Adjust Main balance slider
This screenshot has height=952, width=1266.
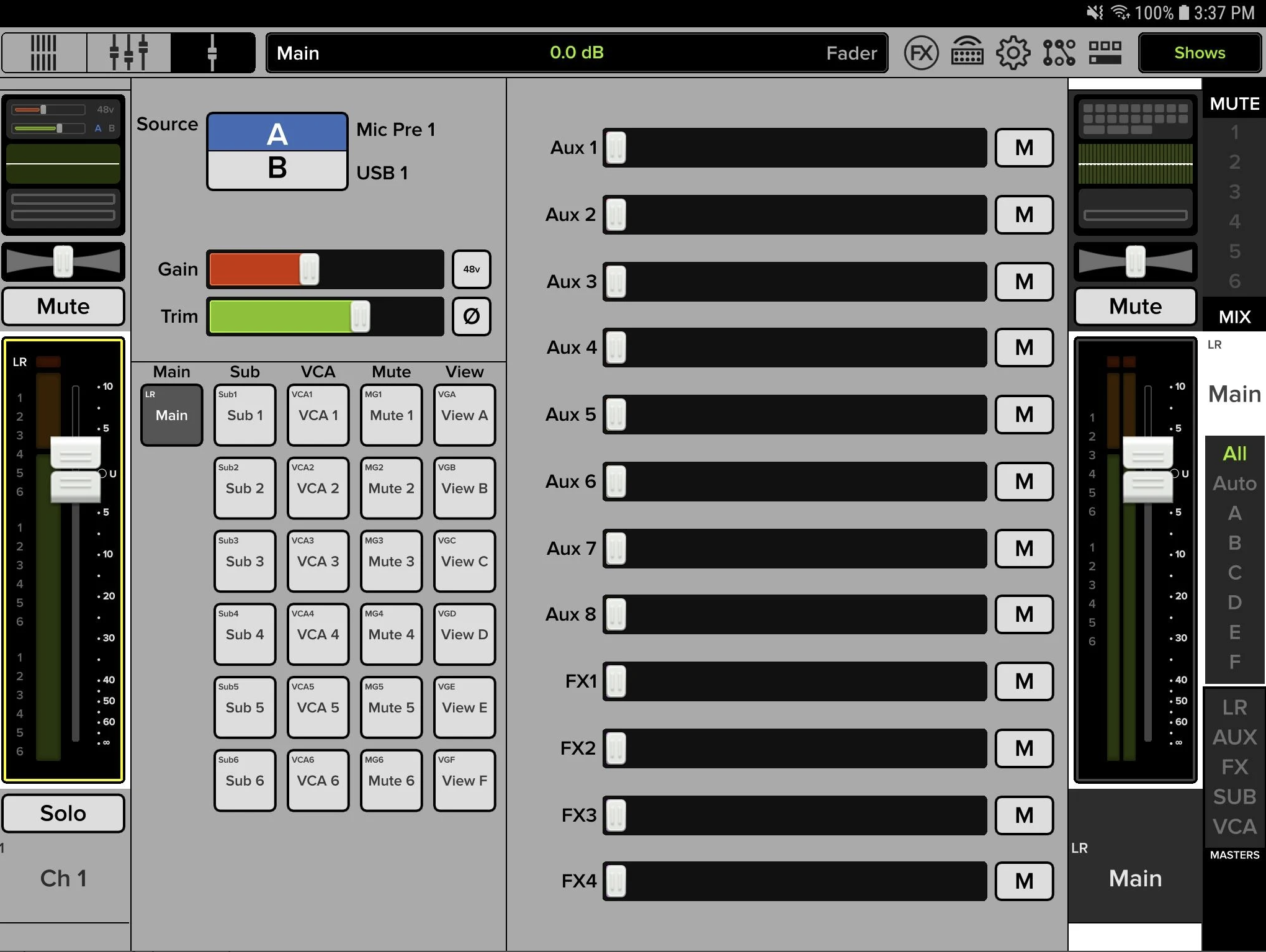coord(1135,261)
